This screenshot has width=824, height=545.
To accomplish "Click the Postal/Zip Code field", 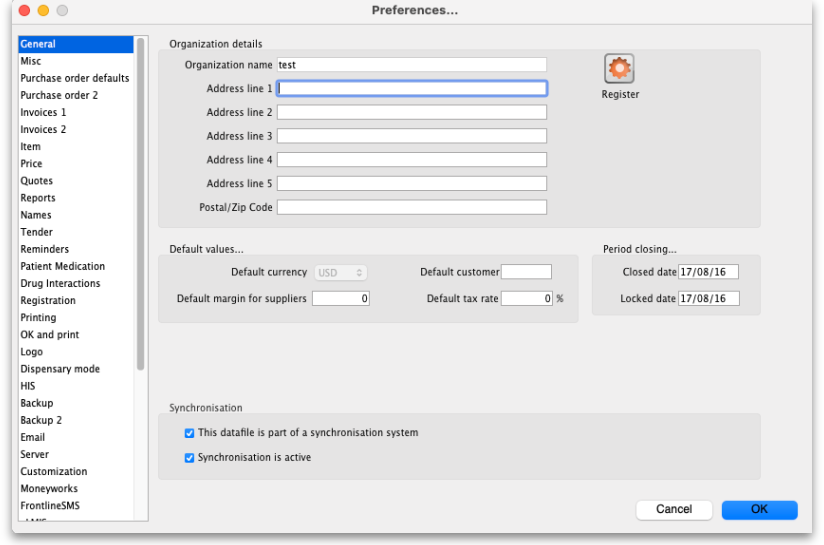I will 411,208.
